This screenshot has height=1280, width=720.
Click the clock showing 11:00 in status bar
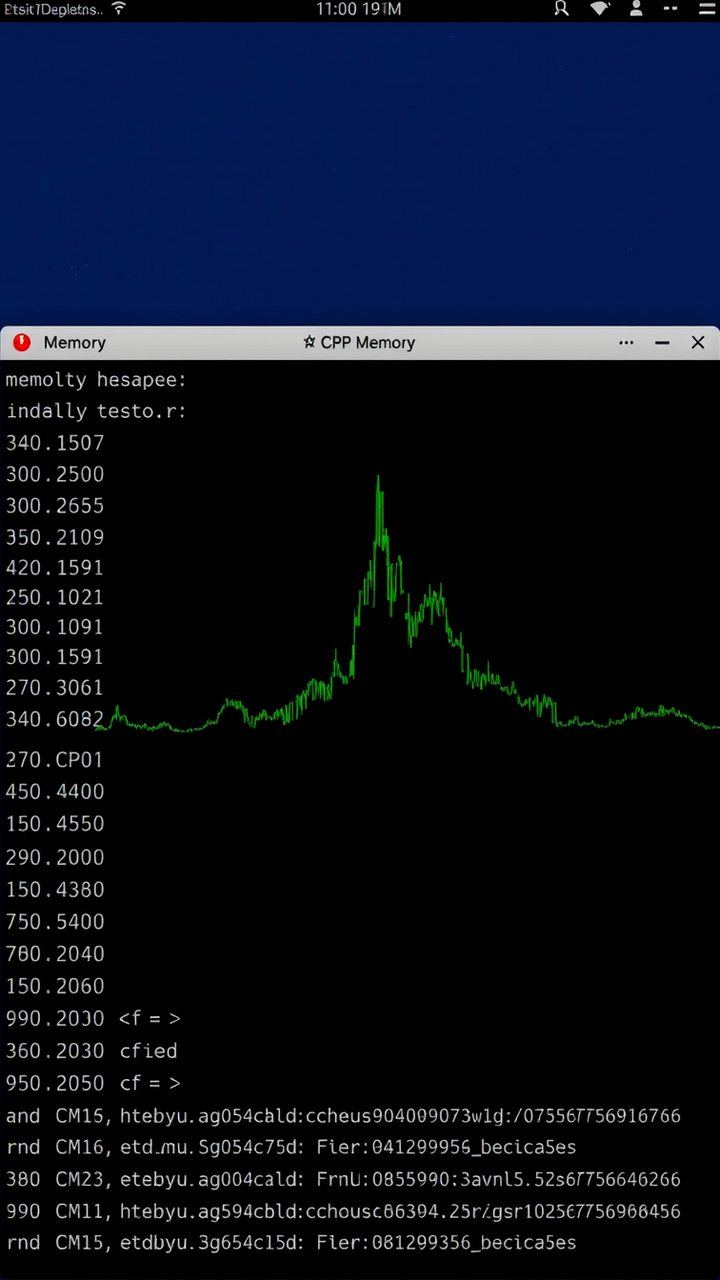coord(358,9)
